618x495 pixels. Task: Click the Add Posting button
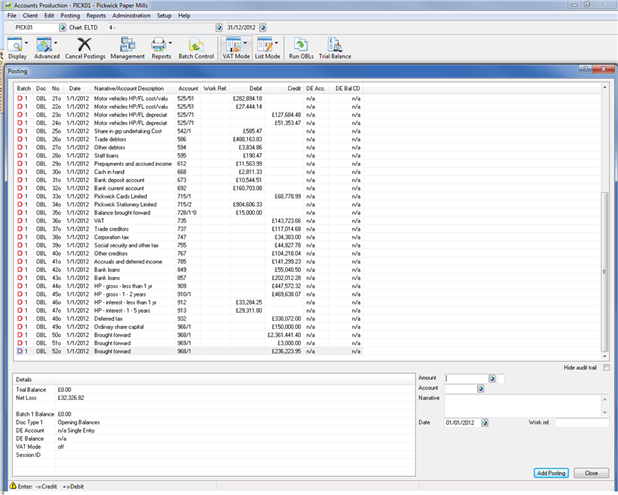pyautogui.click(x=551, y=472)
